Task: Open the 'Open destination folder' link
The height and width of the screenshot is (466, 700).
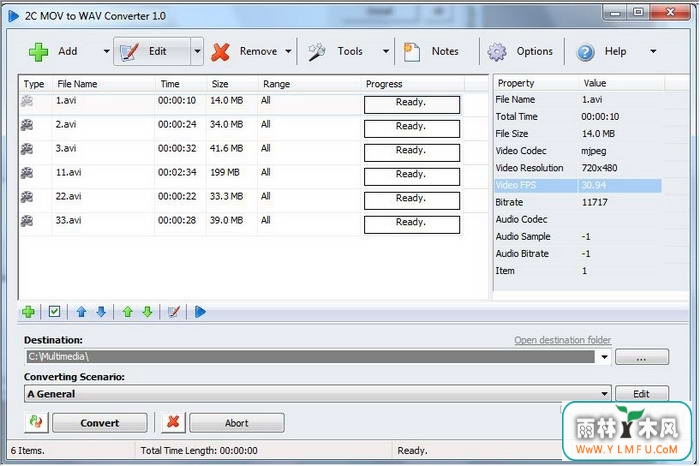Action: 562,340
